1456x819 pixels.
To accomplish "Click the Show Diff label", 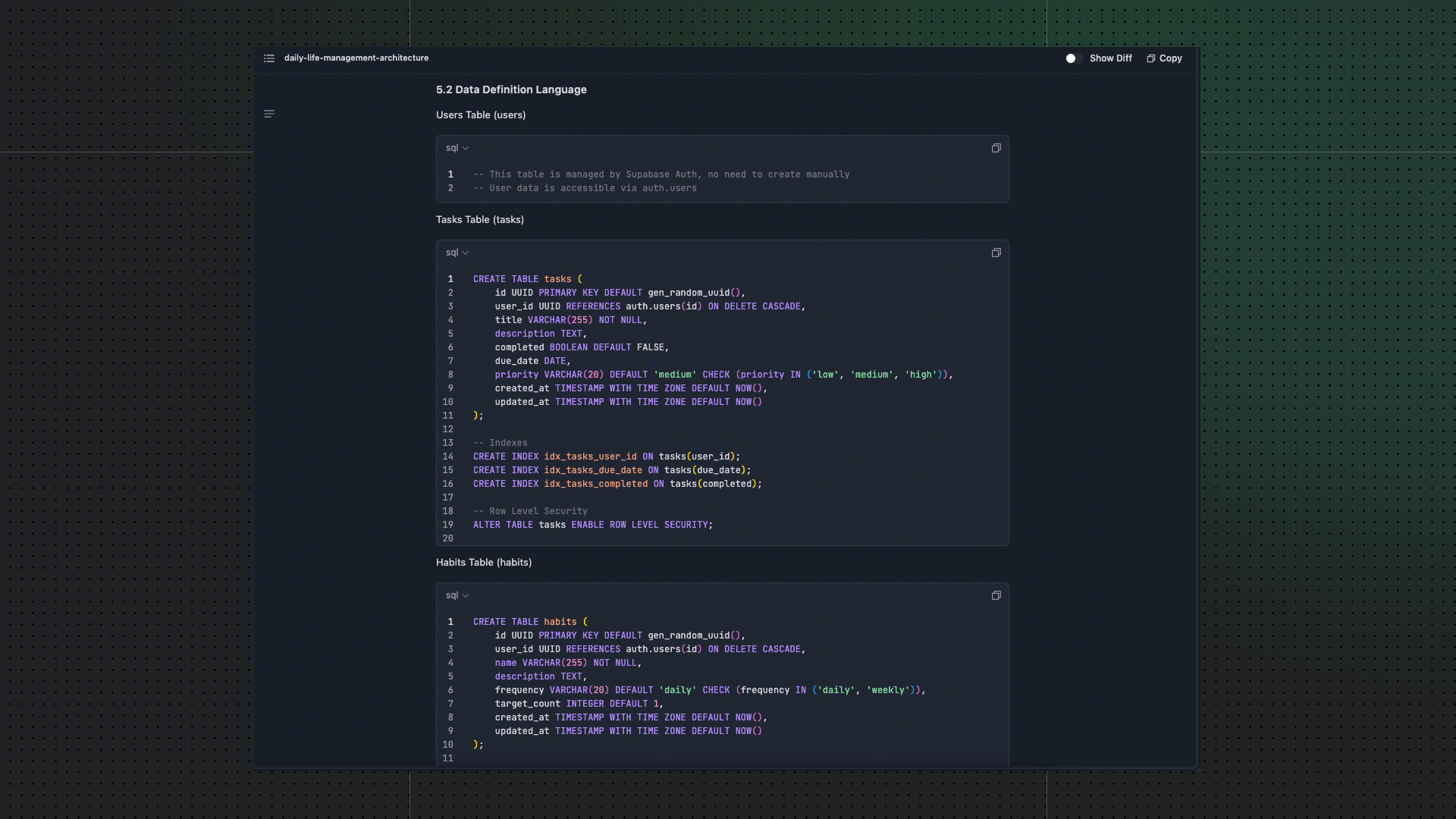I will [1110, 58].
